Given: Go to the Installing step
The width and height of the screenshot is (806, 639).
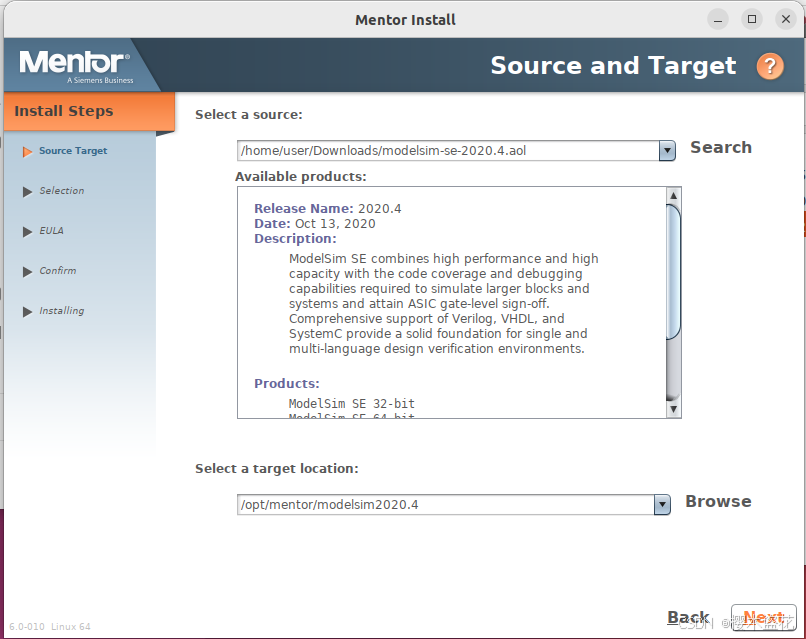Looking at the screenshot, I should point(62,311).
